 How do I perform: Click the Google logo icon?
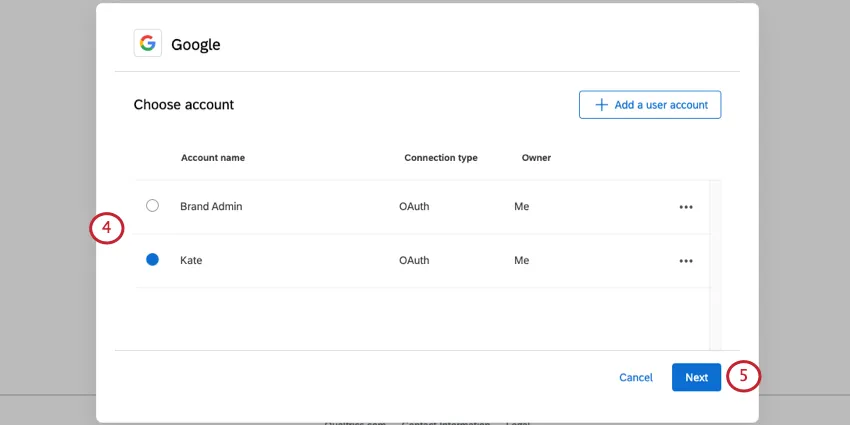coord(148,43)
